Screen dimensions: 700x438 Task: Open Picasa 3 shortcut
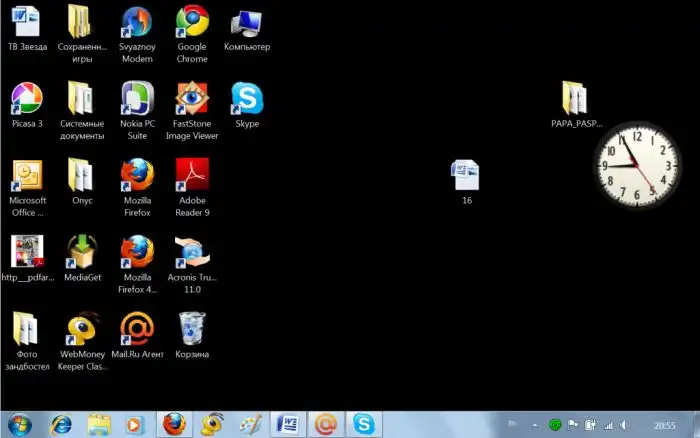(26, 98)
